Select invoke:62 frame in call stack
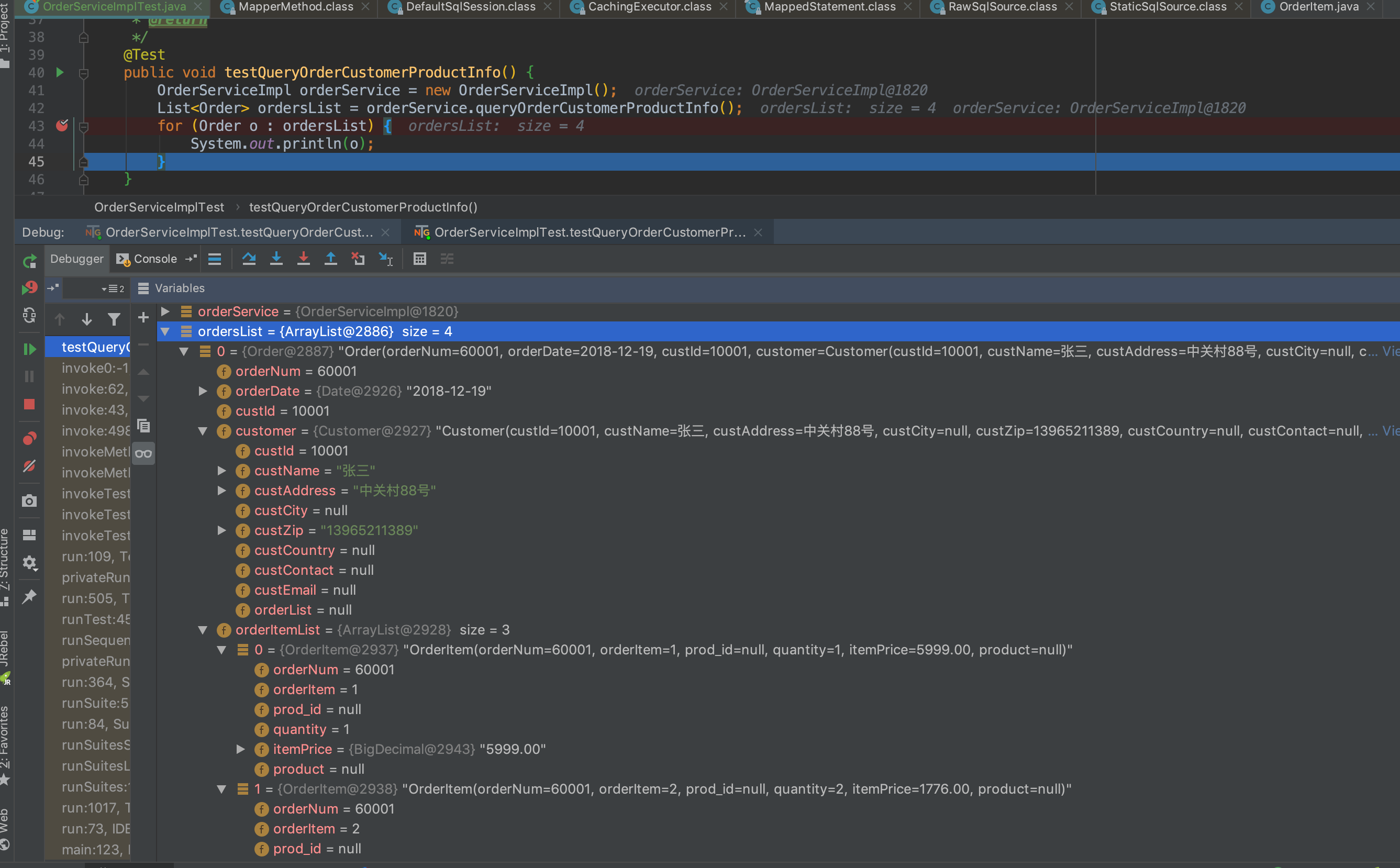 [95, 389]
